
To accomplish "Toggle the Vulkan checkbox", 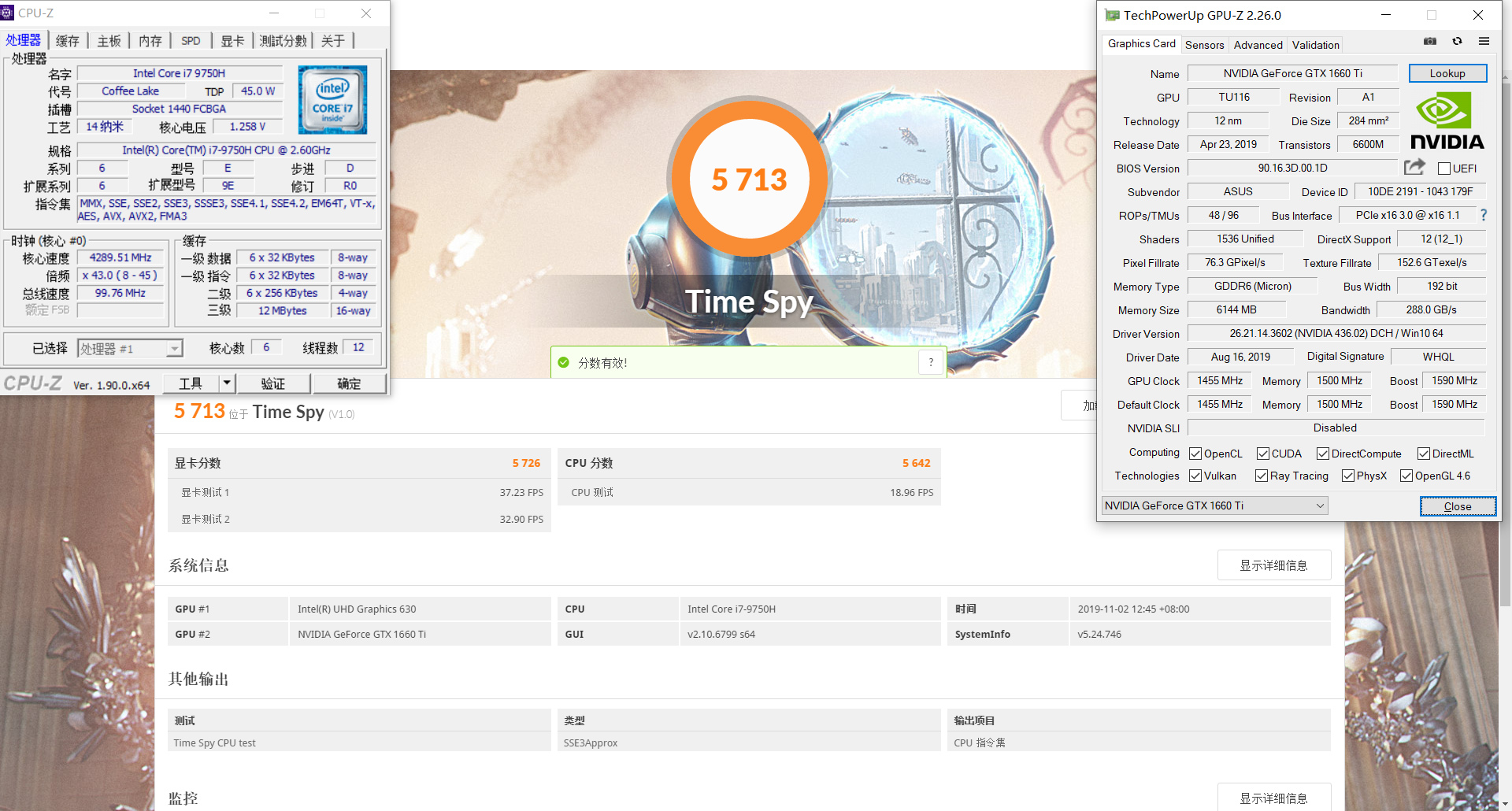I will click(x=1195, y=476).
